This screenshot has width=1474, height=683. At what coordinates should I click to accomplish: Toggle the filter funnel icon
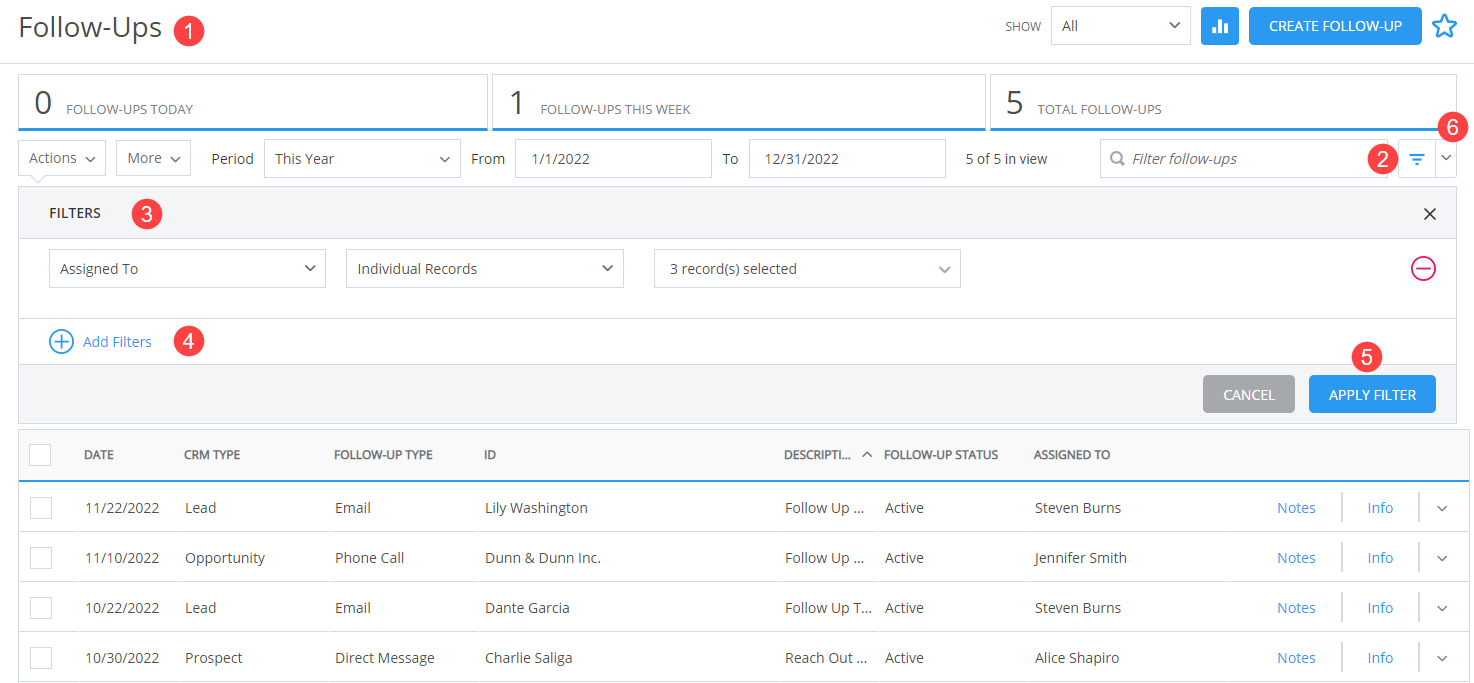1416,159
